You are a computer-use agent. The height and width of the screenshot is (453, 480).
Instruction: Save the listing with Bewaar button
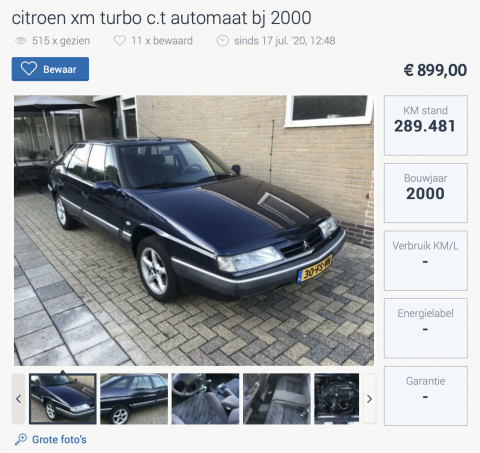point(50,69)
